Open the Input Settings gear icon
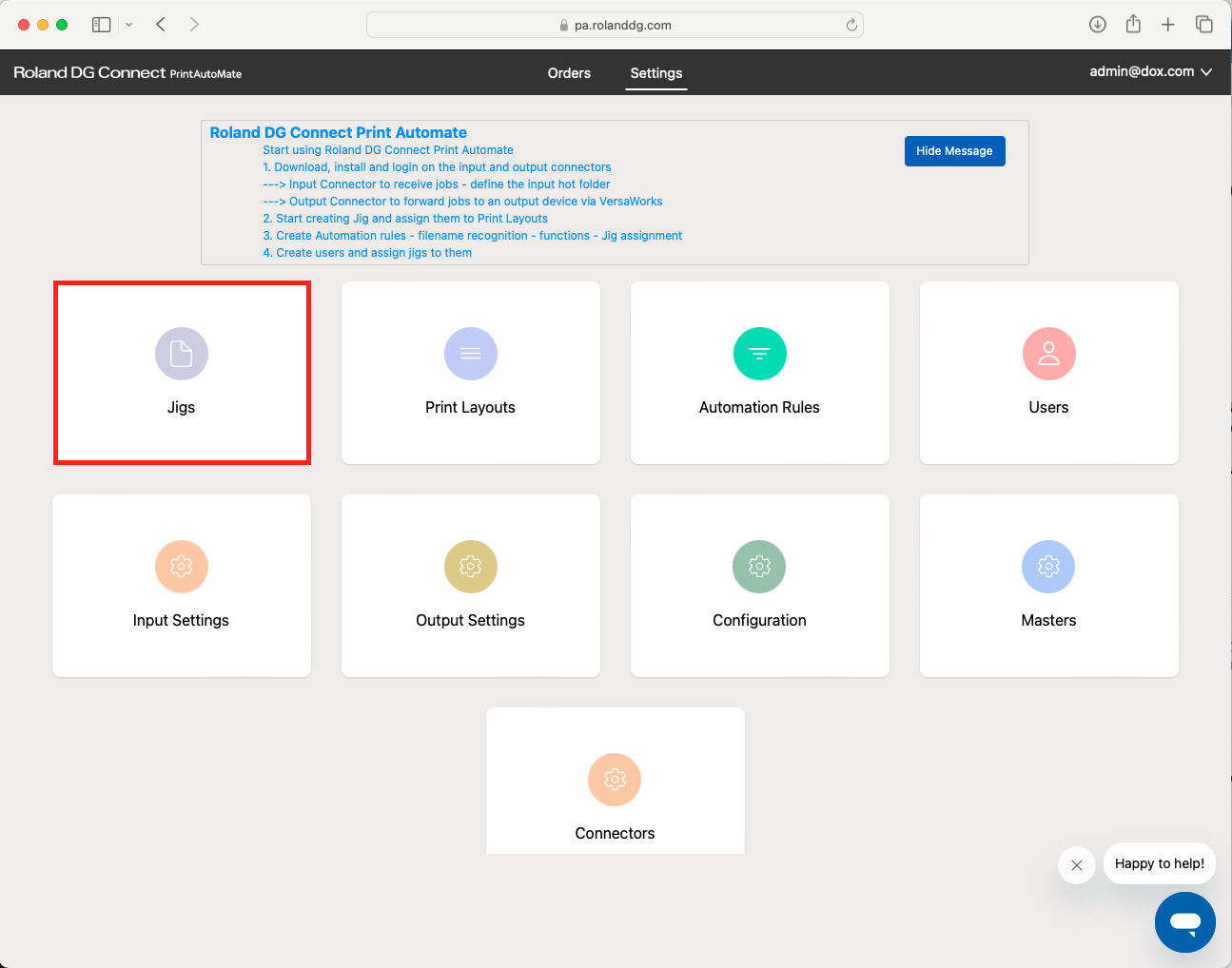The height and width of the screenshot is (968, 1232). pyautogui.click(x=181, y=567)
